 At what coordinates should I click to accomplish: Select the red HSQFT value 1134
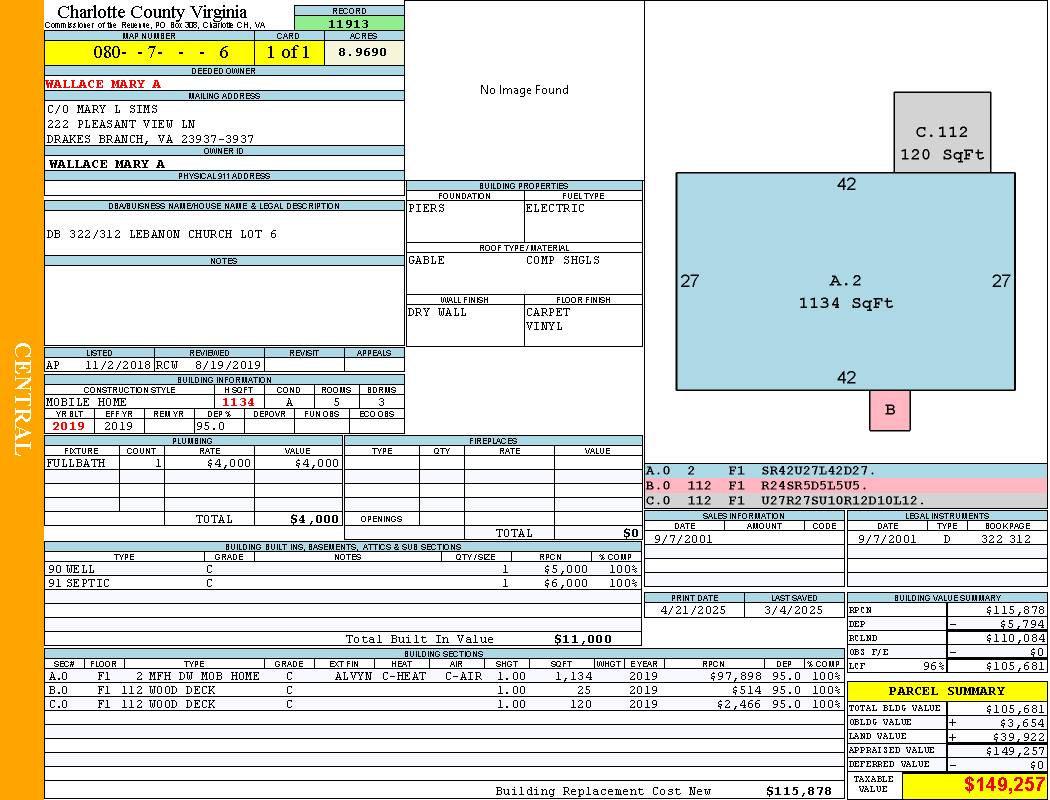pyautogui.click(x=238, y=402)
